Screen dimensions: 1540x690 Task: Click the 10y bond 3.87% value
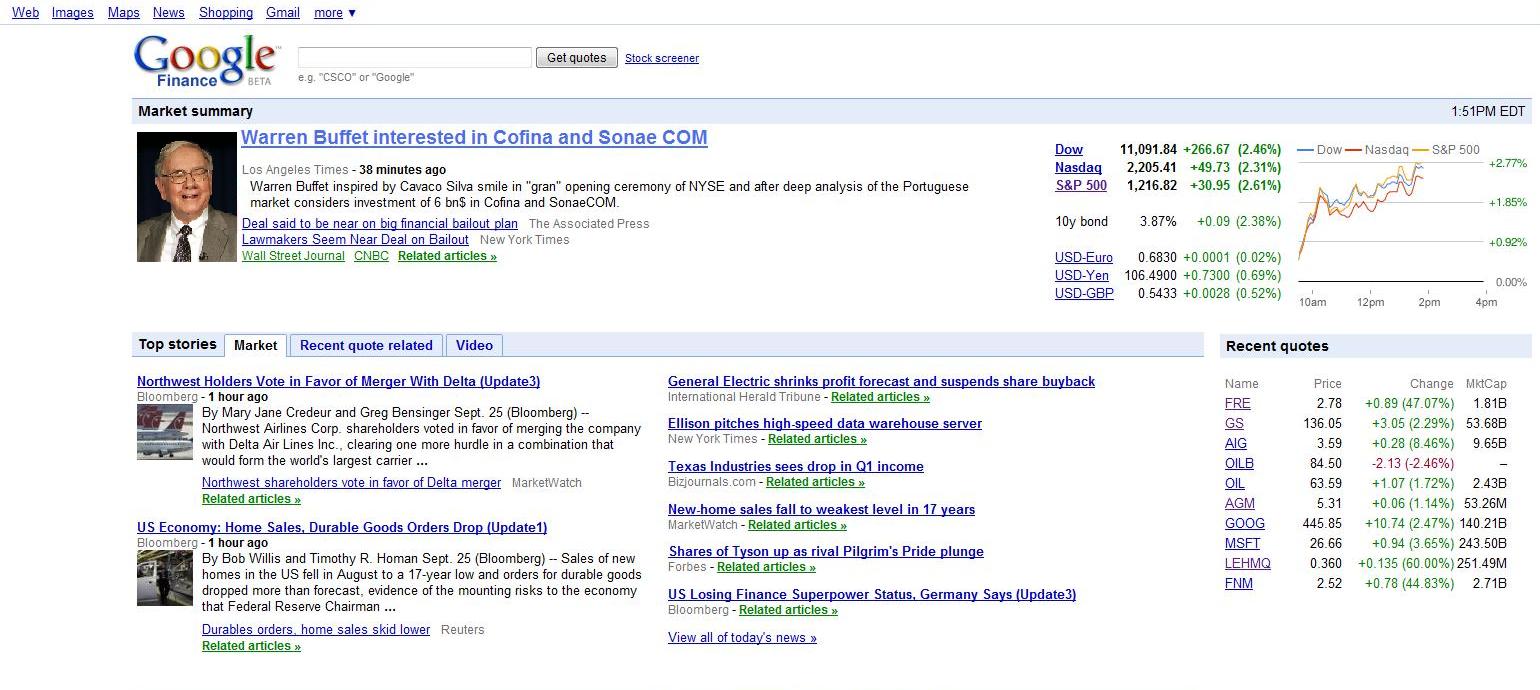click(1157, 222)
